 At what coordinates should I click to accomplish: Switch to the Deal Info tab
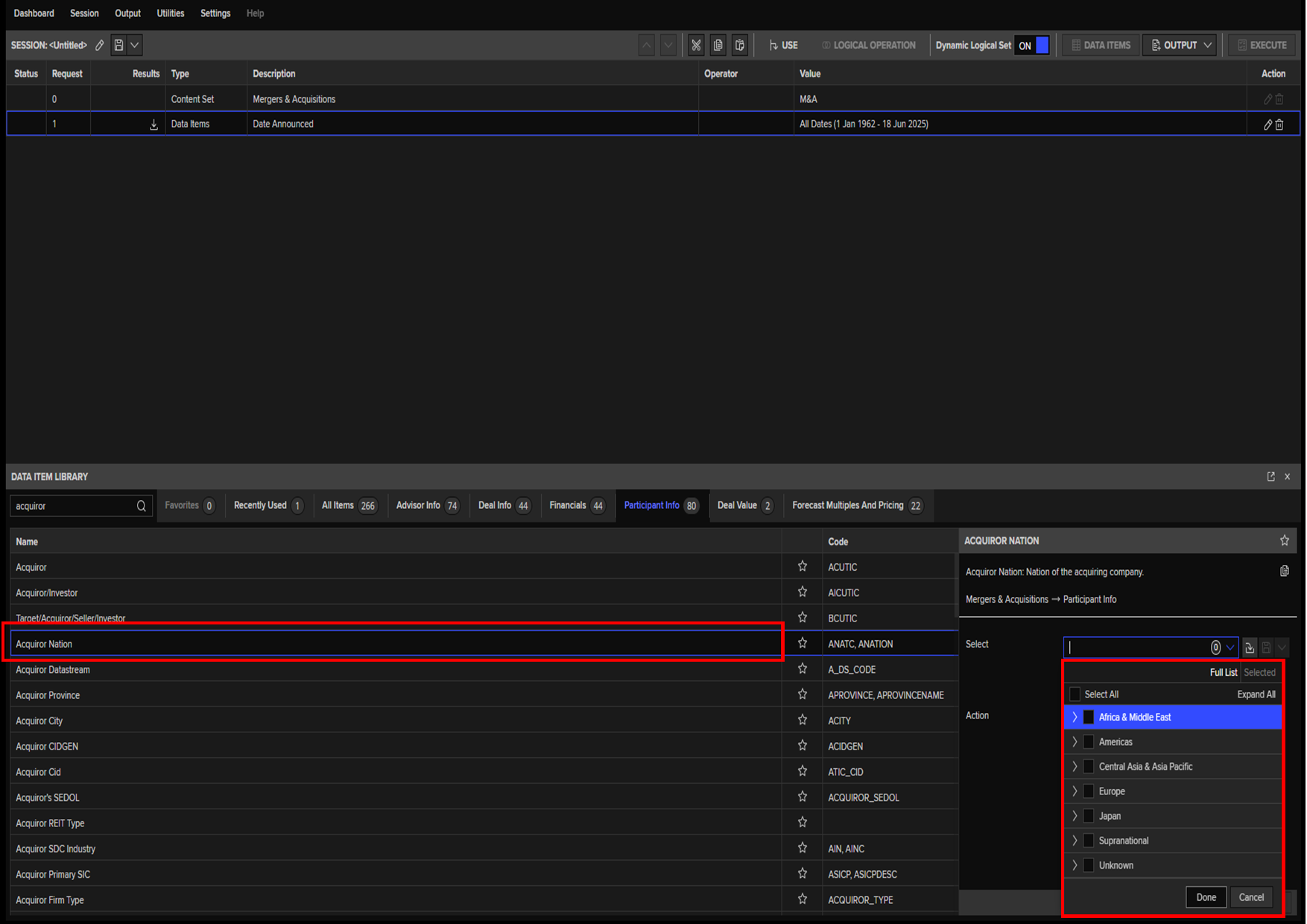[503, 506]
